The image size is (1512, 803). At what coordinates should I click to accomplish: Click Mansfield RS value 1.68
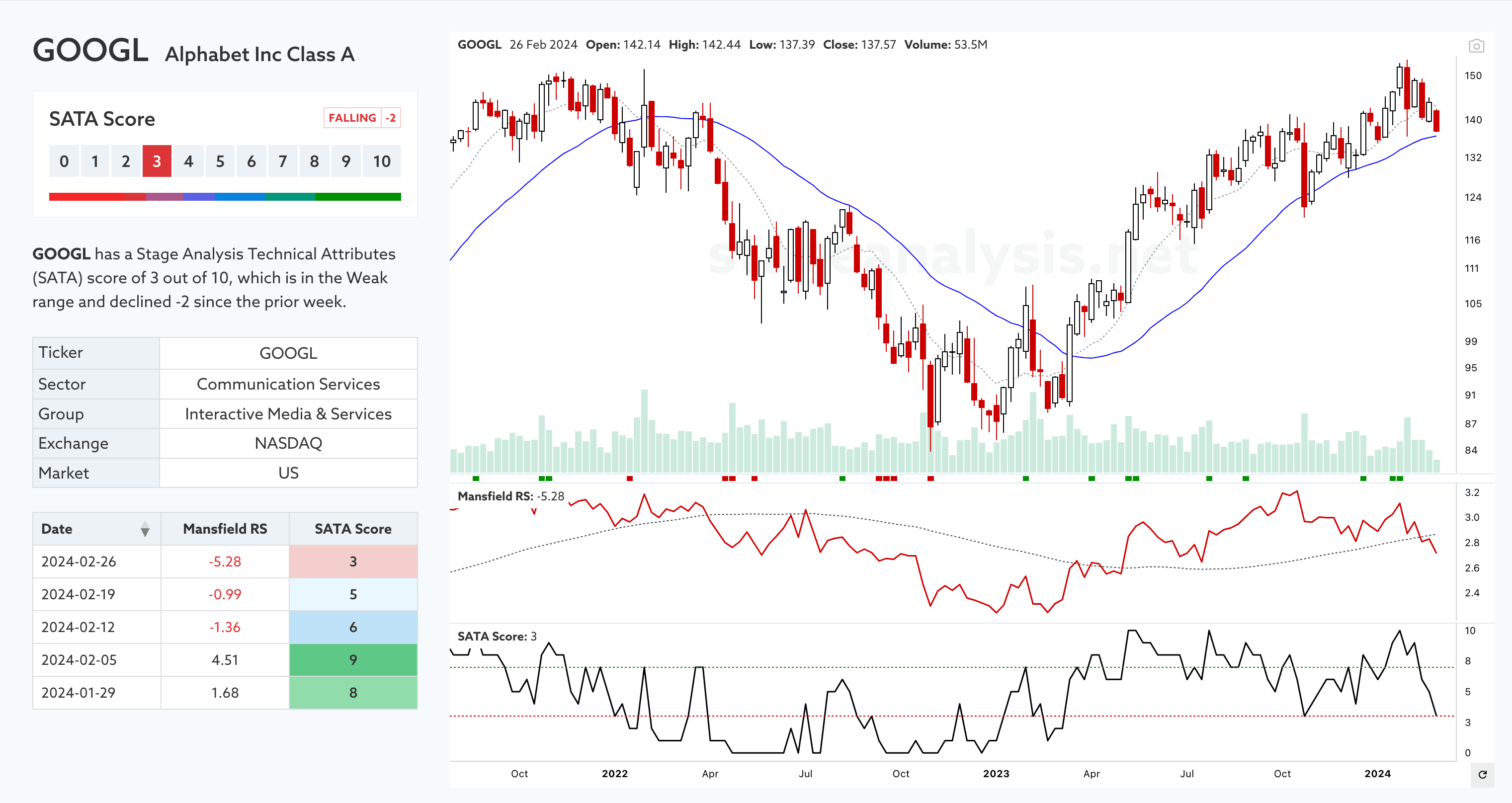[x=225, y=693]
